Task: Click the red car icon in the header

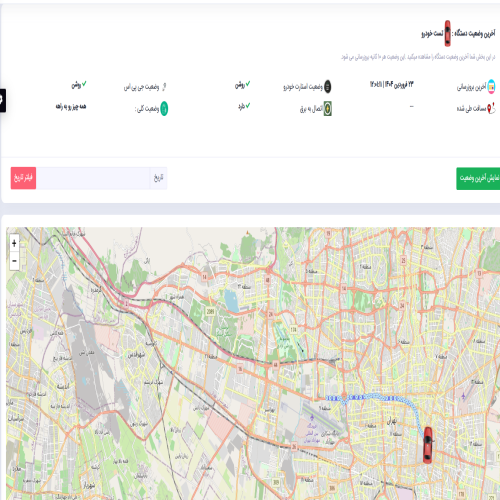Action: click(447, 33)
